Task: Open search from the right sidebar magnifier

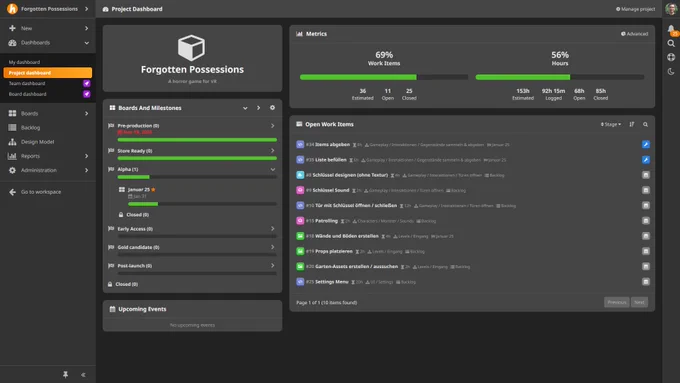Action: [671, 43]
